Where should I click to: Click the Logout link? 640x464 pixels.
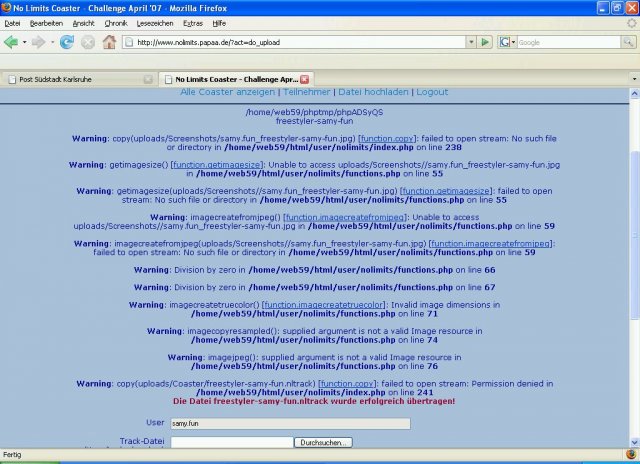(432, 92)
